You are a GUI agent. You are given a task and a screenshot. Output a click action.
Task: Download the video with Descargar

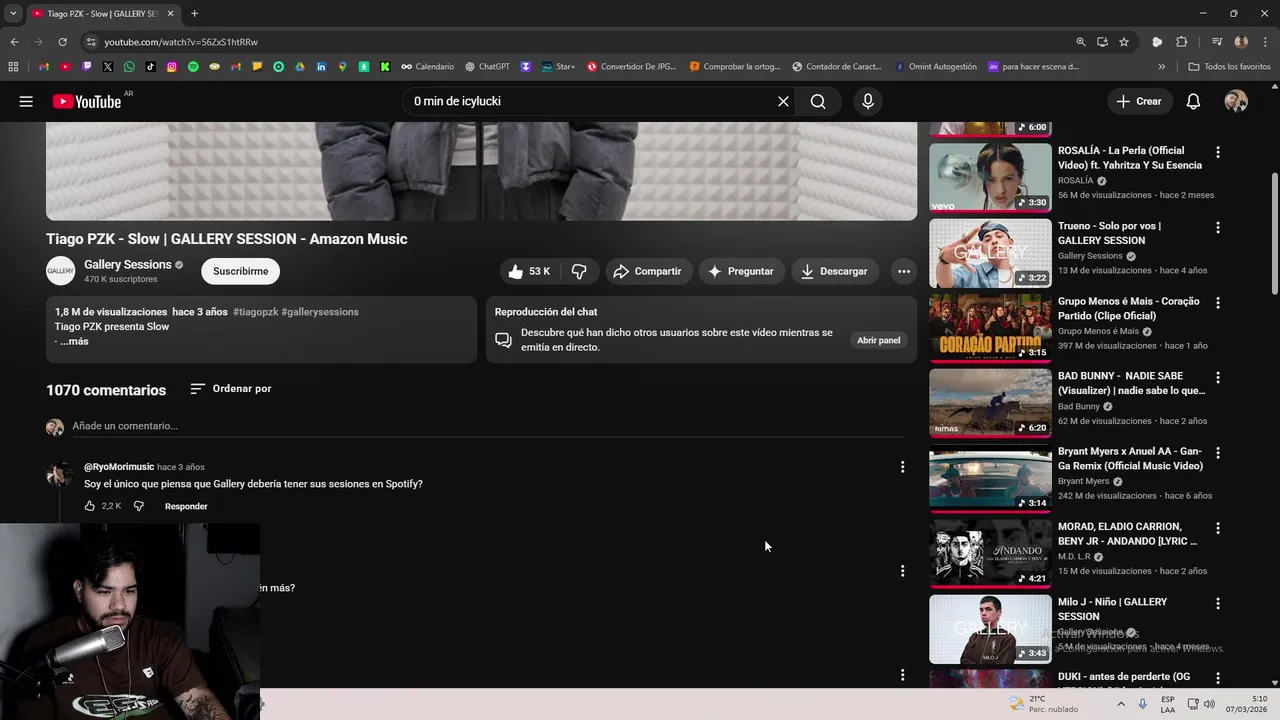834,271
